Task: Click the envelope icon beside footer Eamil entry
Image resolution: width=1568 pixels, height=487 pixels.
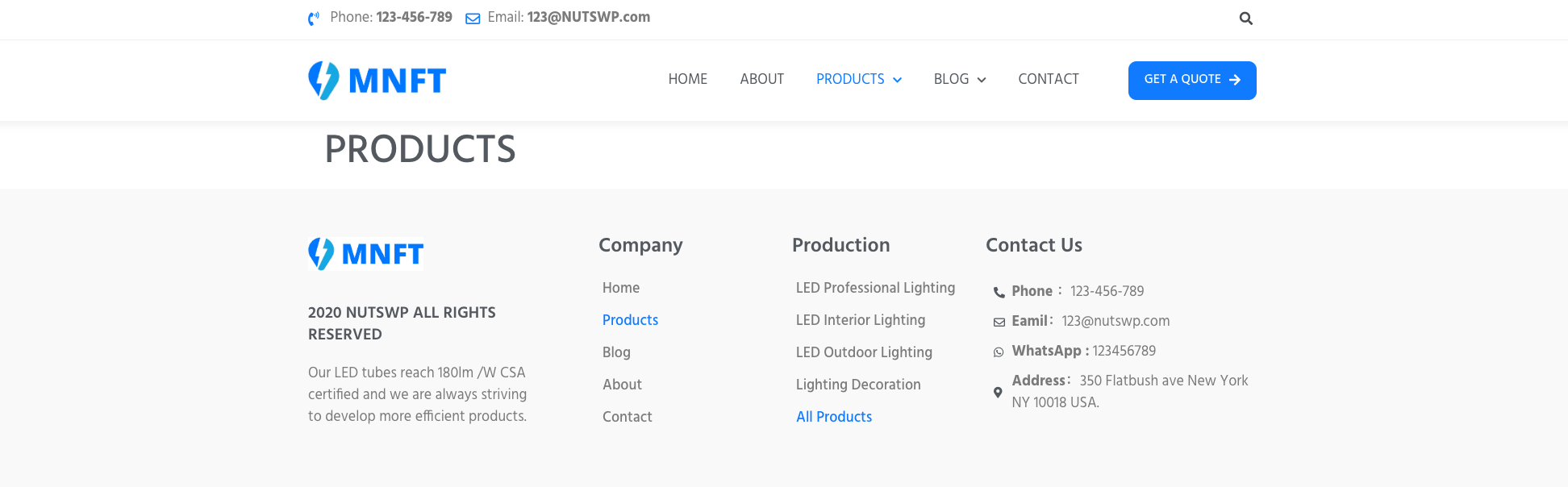Action: click(x=999, y=321)
